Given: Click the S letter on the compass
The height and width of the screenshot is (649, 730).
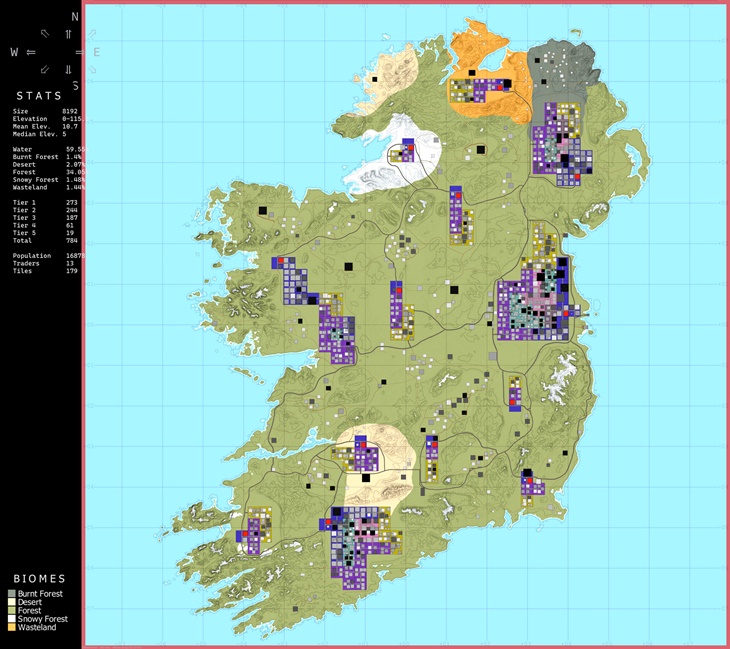Looking at the screenshot, I should [x=75, y=86].
